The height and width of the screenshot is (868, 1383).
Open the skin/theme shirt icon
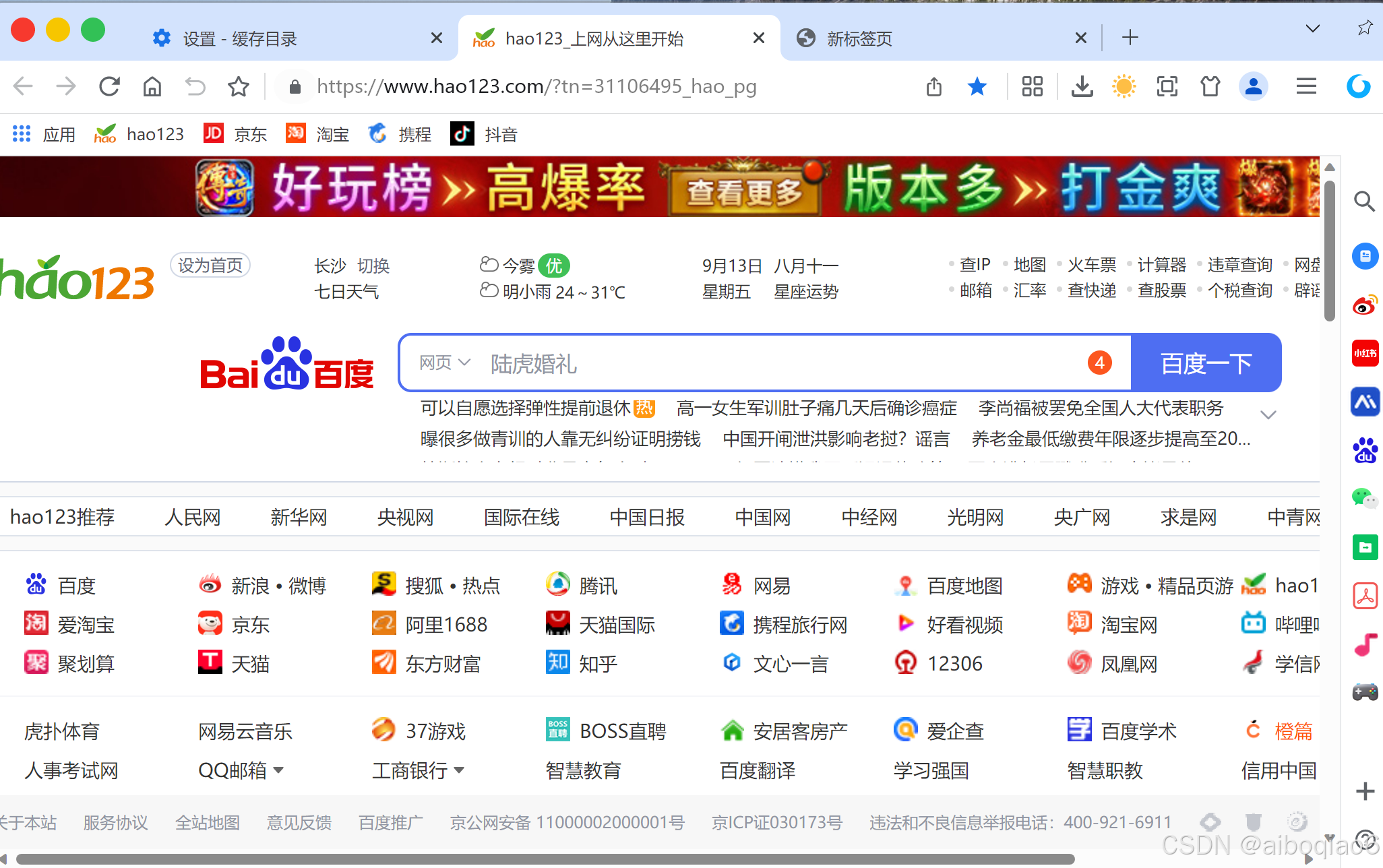click(1210, 86)
